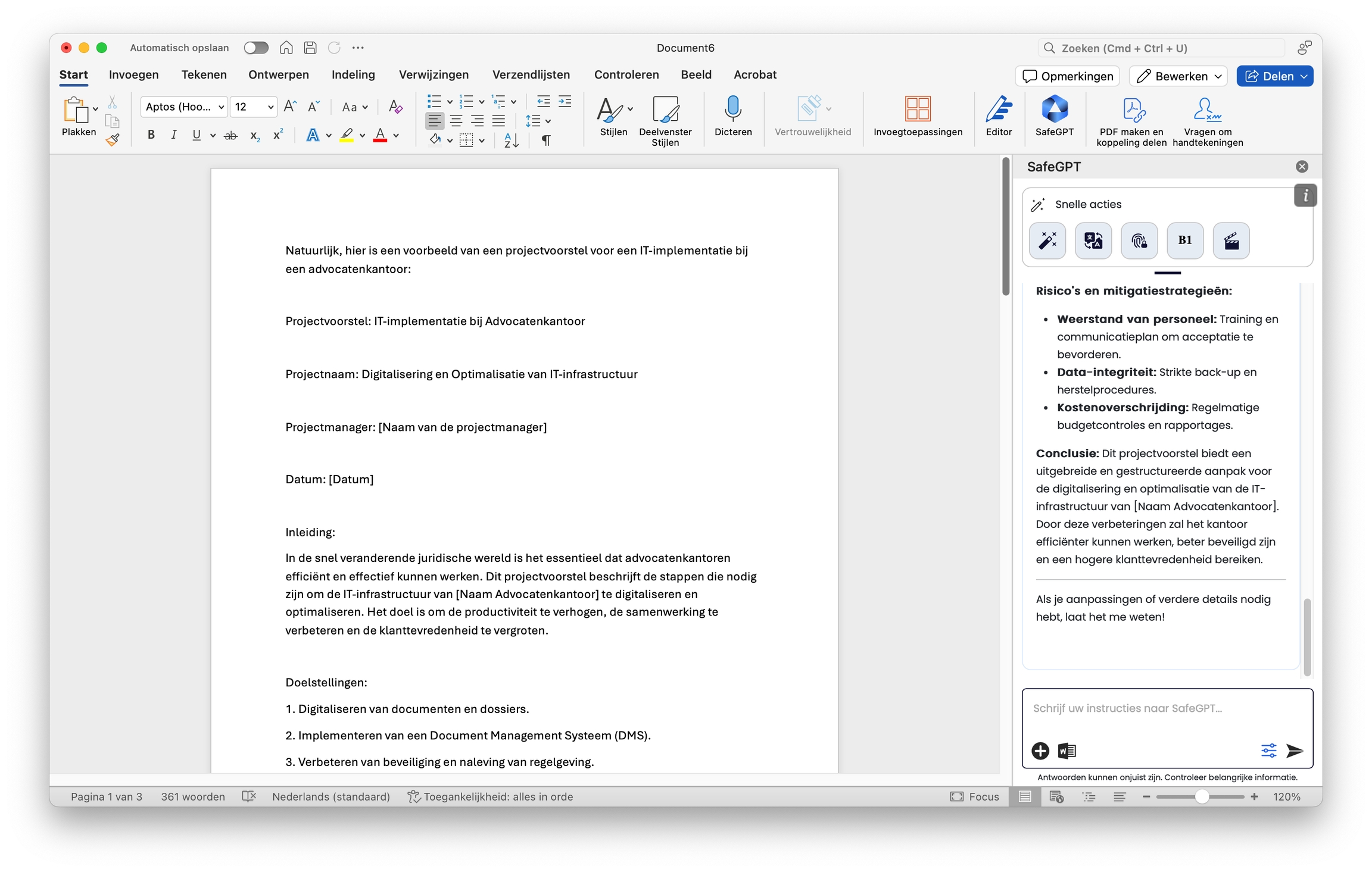Select center text alignment

tap(456, 121)
